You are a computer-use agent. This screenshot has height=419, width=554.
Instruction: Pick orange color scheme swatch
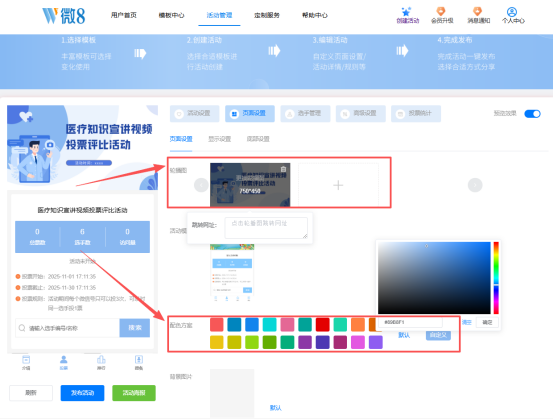click(358, 324)
